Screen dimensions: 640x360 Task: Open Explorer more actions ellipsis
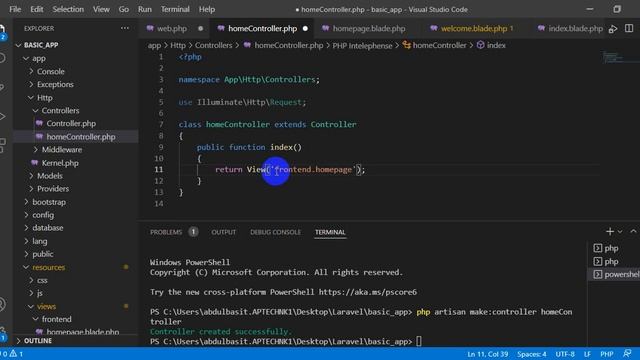point(125,28)
